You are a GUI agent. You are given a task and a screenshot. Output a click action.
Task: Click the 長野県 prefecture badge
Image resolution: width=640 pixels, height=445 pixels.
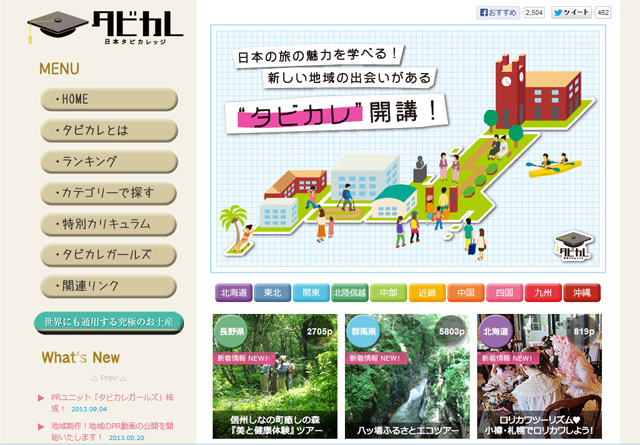click(231, 332)
